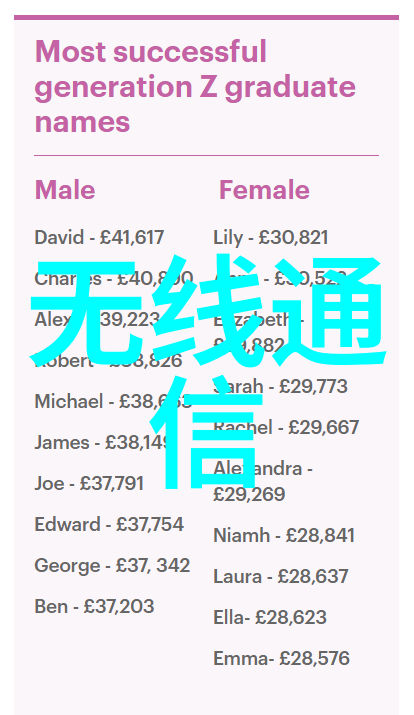Viewport: 414px width, 715px height.
Task: Click the 'Most successful generation Z graduate names' heading
Action: pos(195,86)
